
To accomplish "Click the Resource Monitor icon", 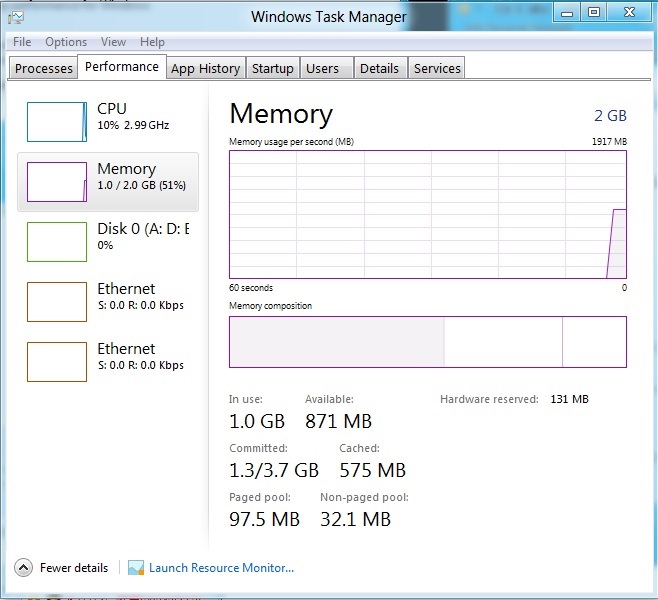I will point(136,568).
